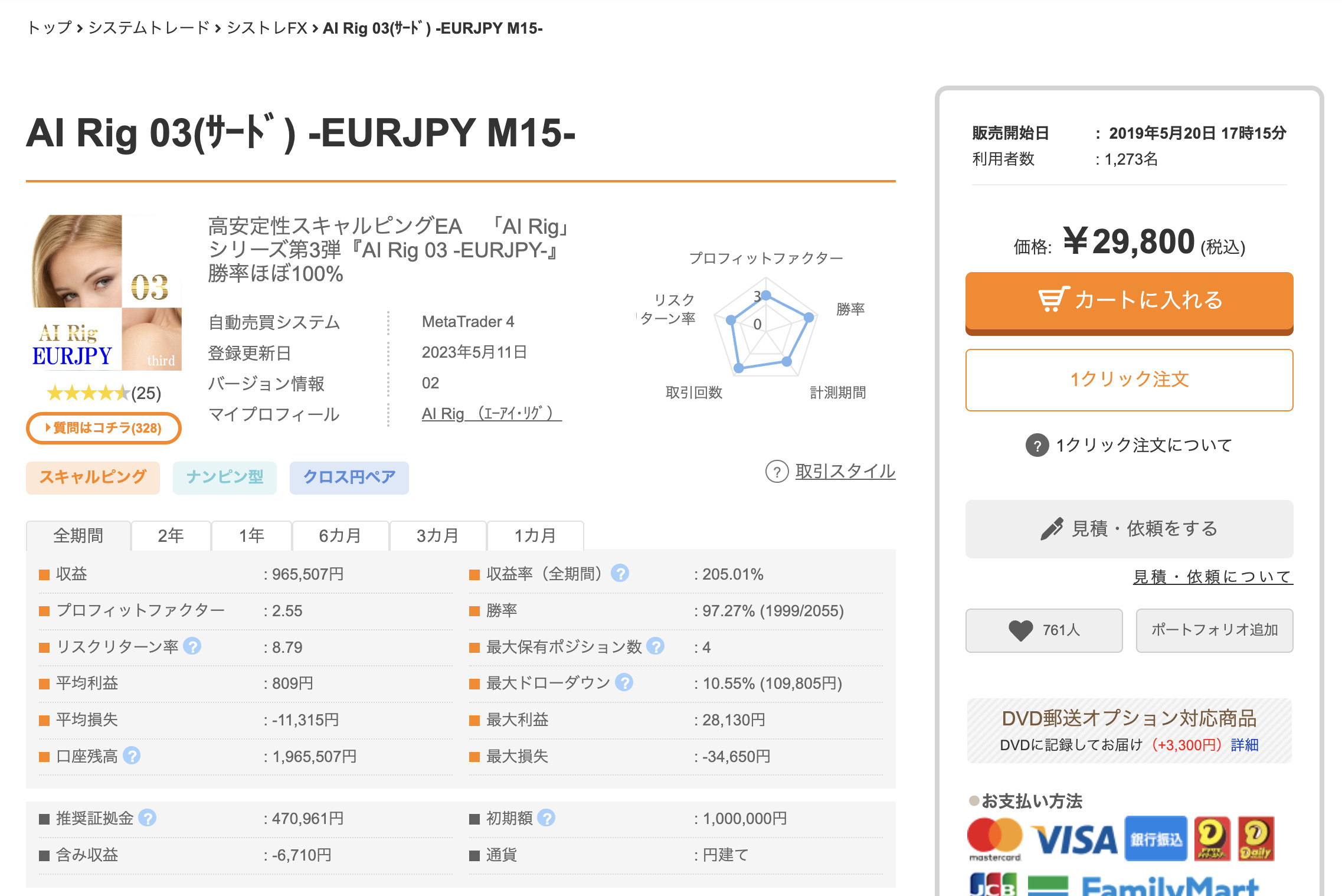Open the 見積・依頼について link
This screenshot has height=896, width=1342.
coord(1213,577)
